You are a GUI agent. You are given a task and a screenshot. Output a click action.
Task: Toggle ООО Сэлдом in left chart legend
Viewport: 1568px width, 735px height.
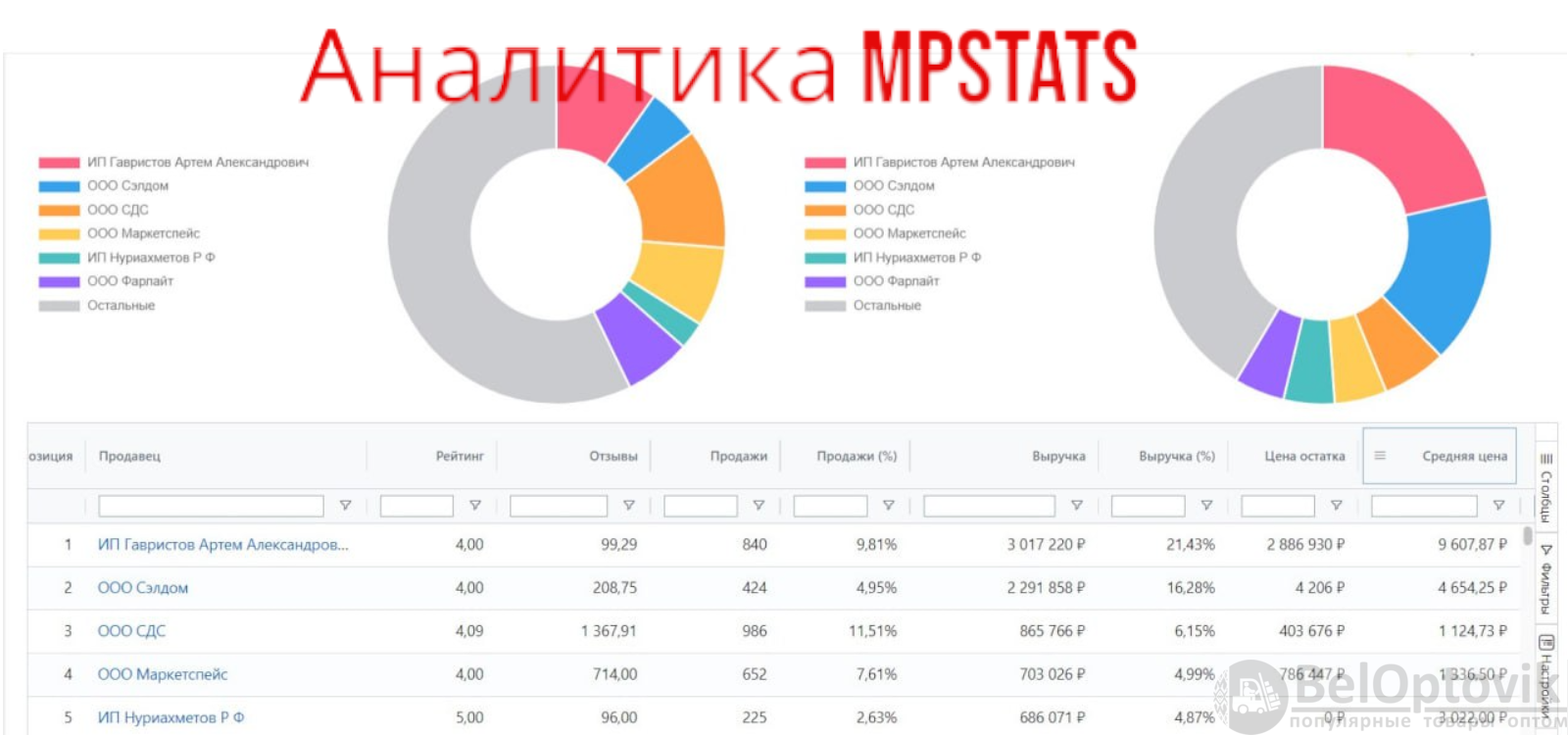tap(127, 186)
